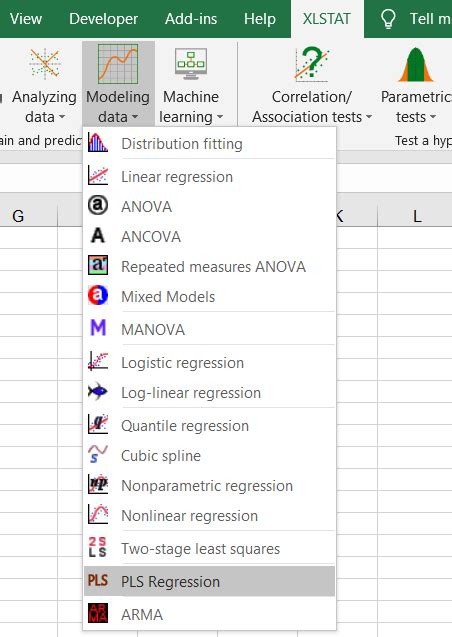The image size is (452, 637).
Task: Select the ANOVA circled-a icon
Action: click(x=98, y=206)
